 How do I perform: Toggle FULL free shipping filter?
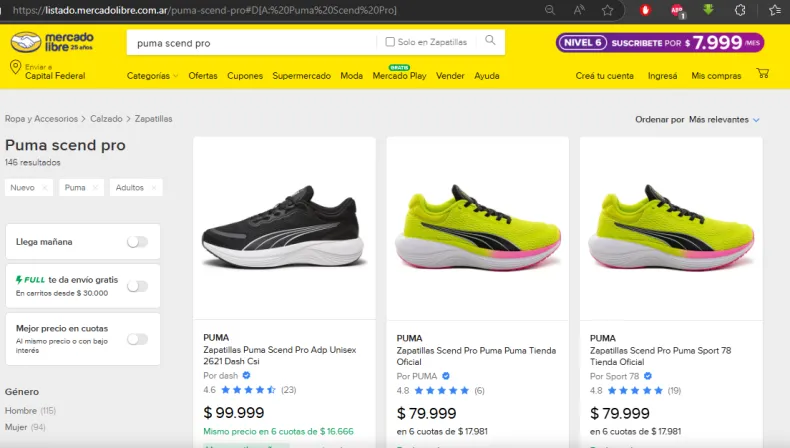(137, 286)
